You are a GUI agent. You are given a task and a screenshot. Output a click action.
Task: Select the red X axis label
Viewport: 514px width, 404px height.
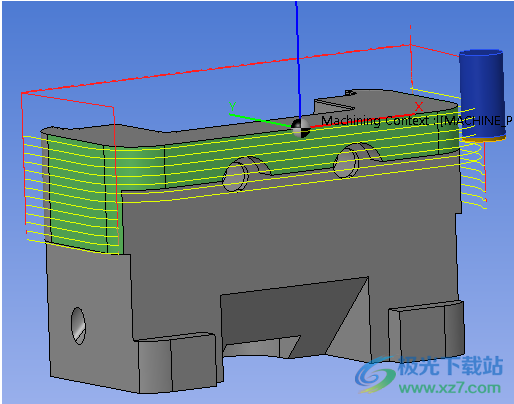419,107
